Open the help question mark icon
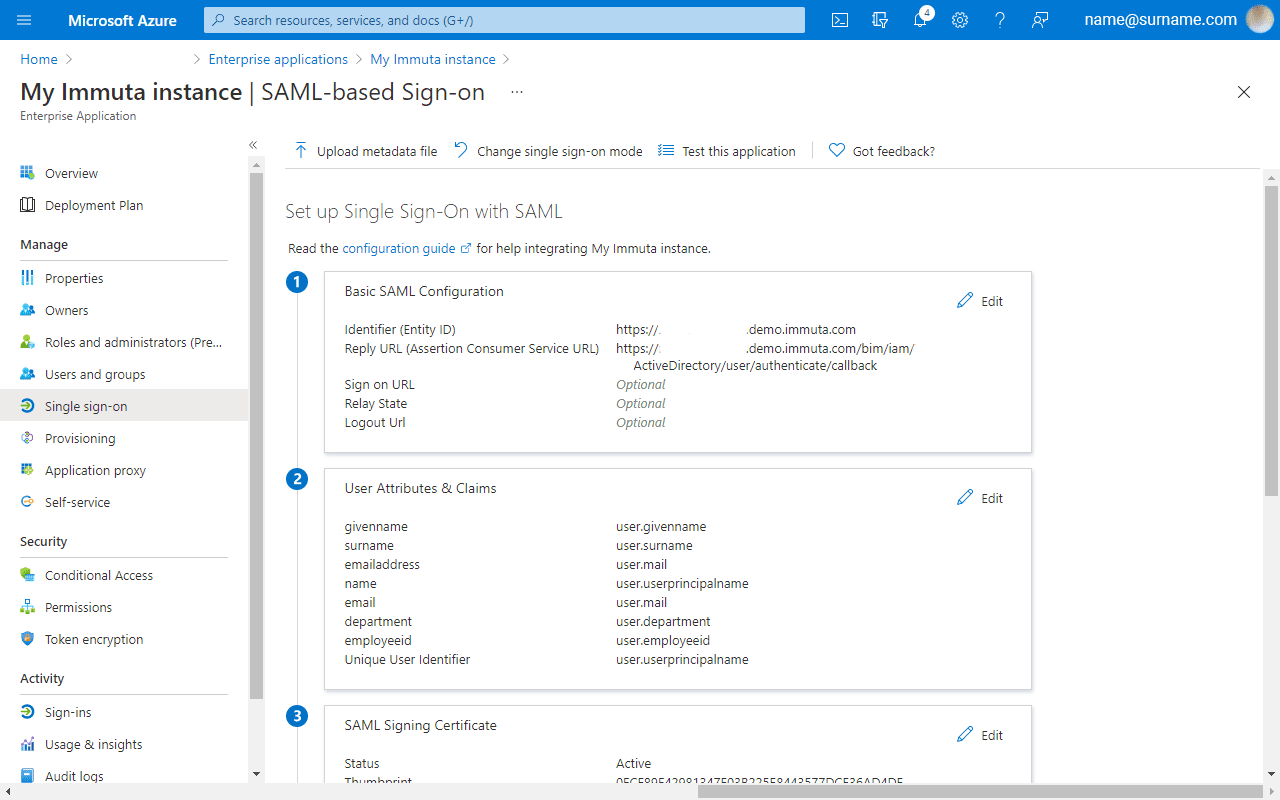Image resolution: width=1280 pixels, height=800 pixels. tap(1000, 20)
